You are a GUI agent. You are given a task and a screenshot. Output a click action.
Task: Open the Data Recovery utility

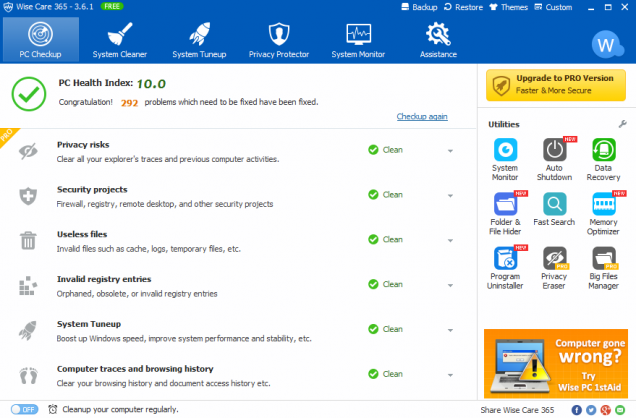pyautogui.click(x=604, y=150)
